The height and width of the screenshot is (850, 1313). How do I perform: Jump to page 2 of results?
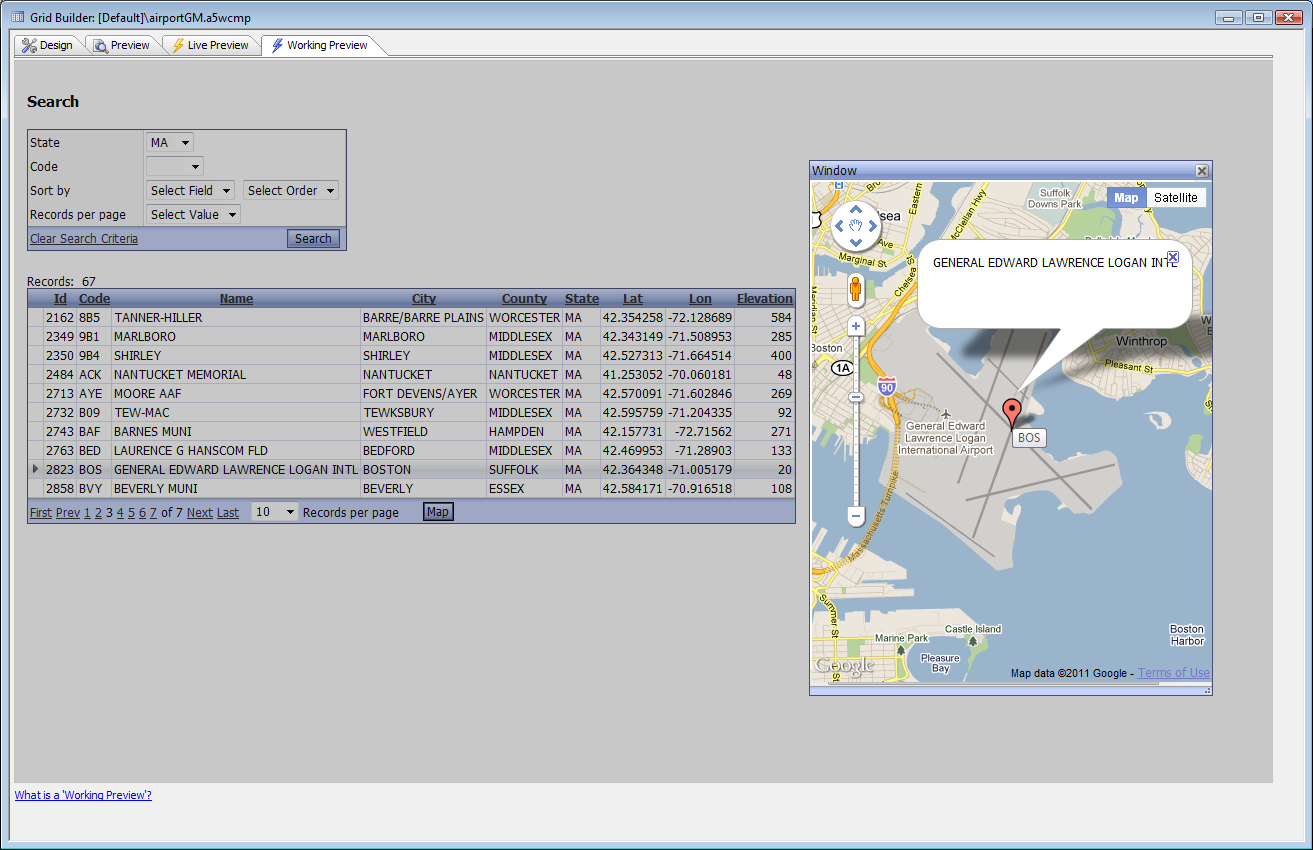[x=98, y=513]
